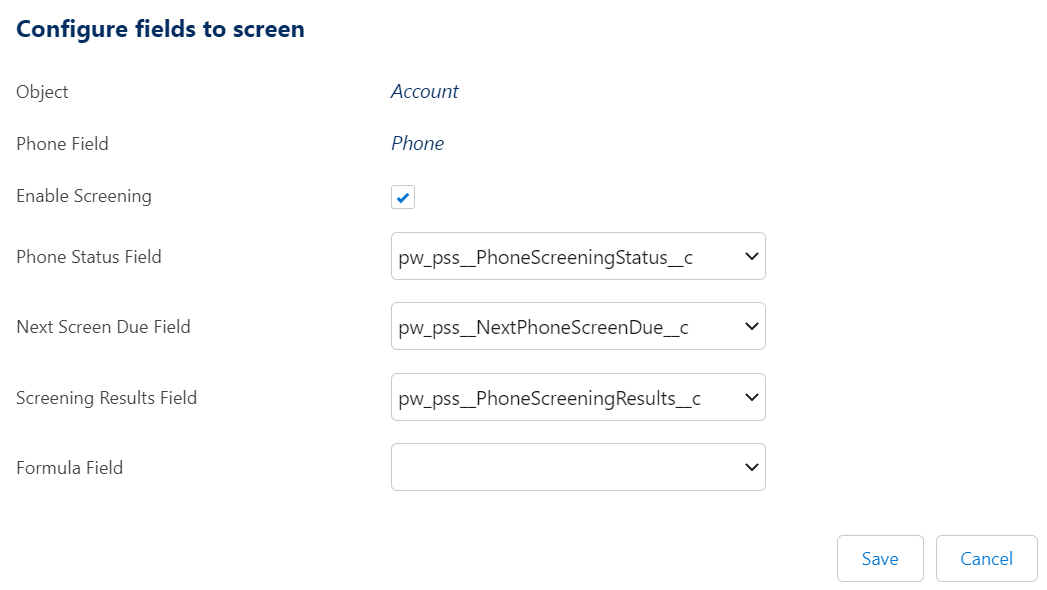
Task: Expand the pw_pss__PhoneScreeningResults__c selector
Action: [x=578, y=397]
